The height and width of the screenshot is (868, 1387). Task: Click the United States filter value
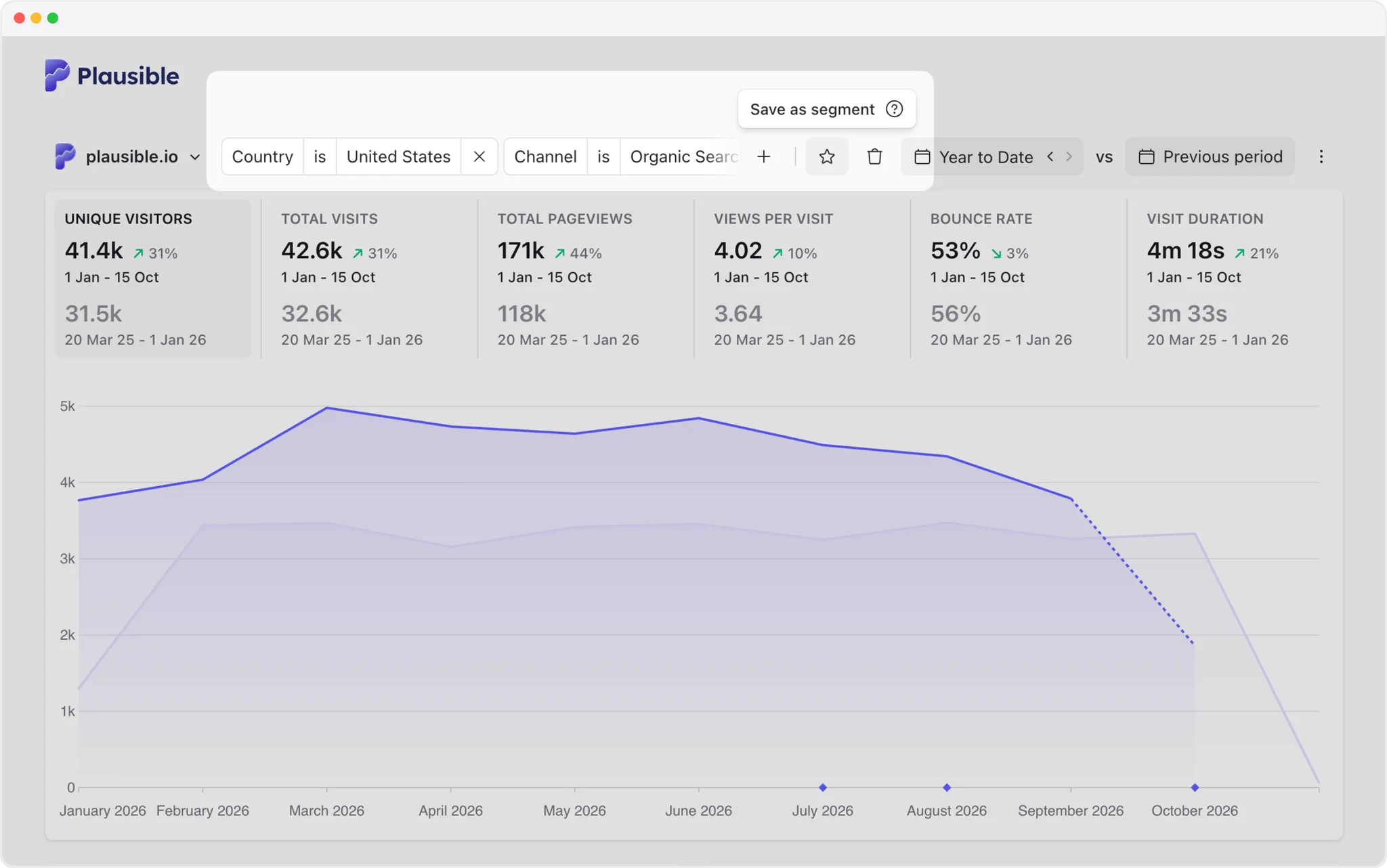(x=398, y=157)
